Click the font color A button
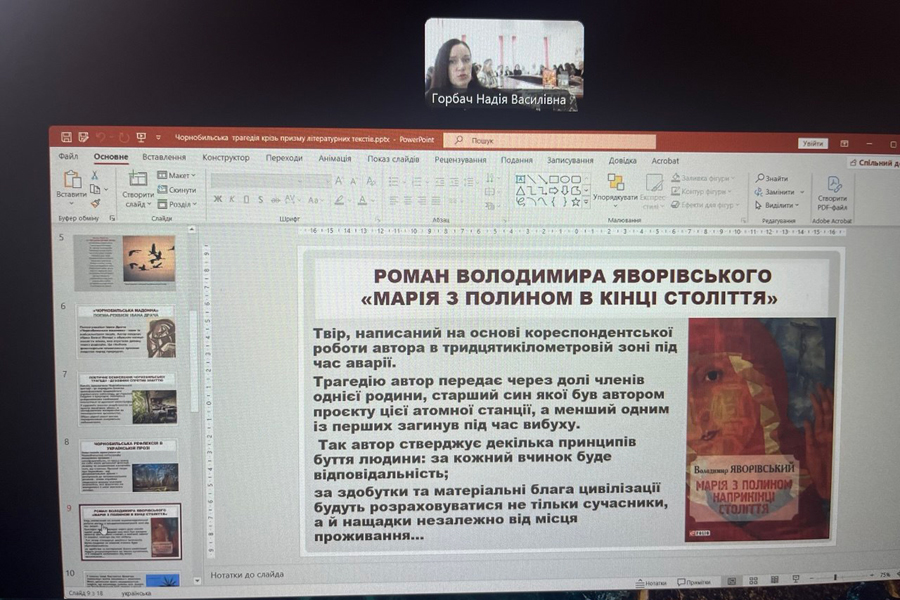Viewport: 900px width, 600px height. pos(362,200)
